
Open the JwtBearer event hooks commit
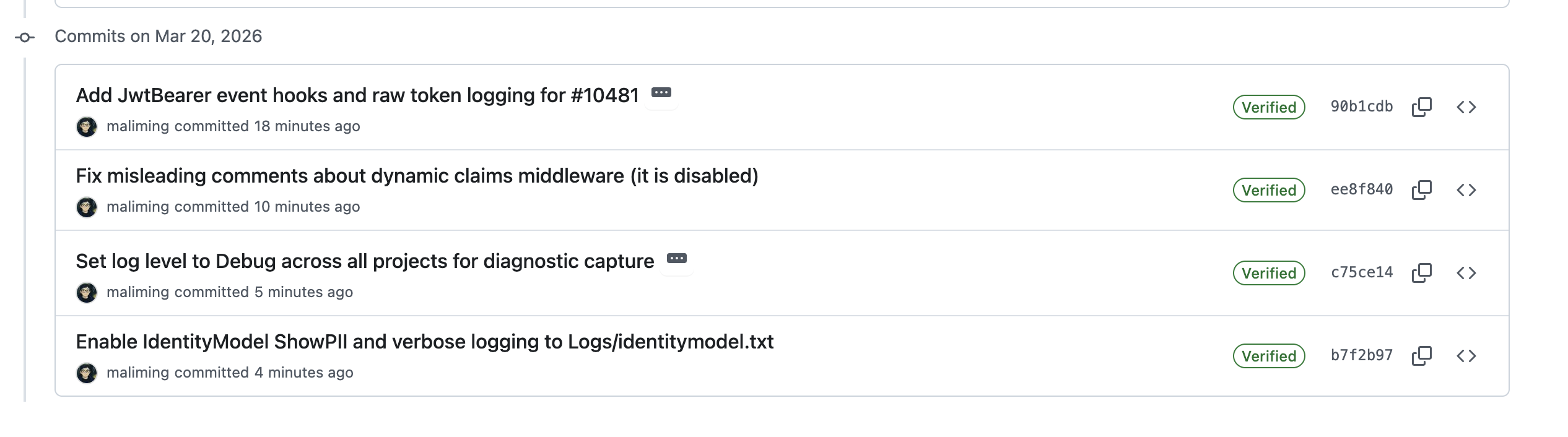click(357, 95)
